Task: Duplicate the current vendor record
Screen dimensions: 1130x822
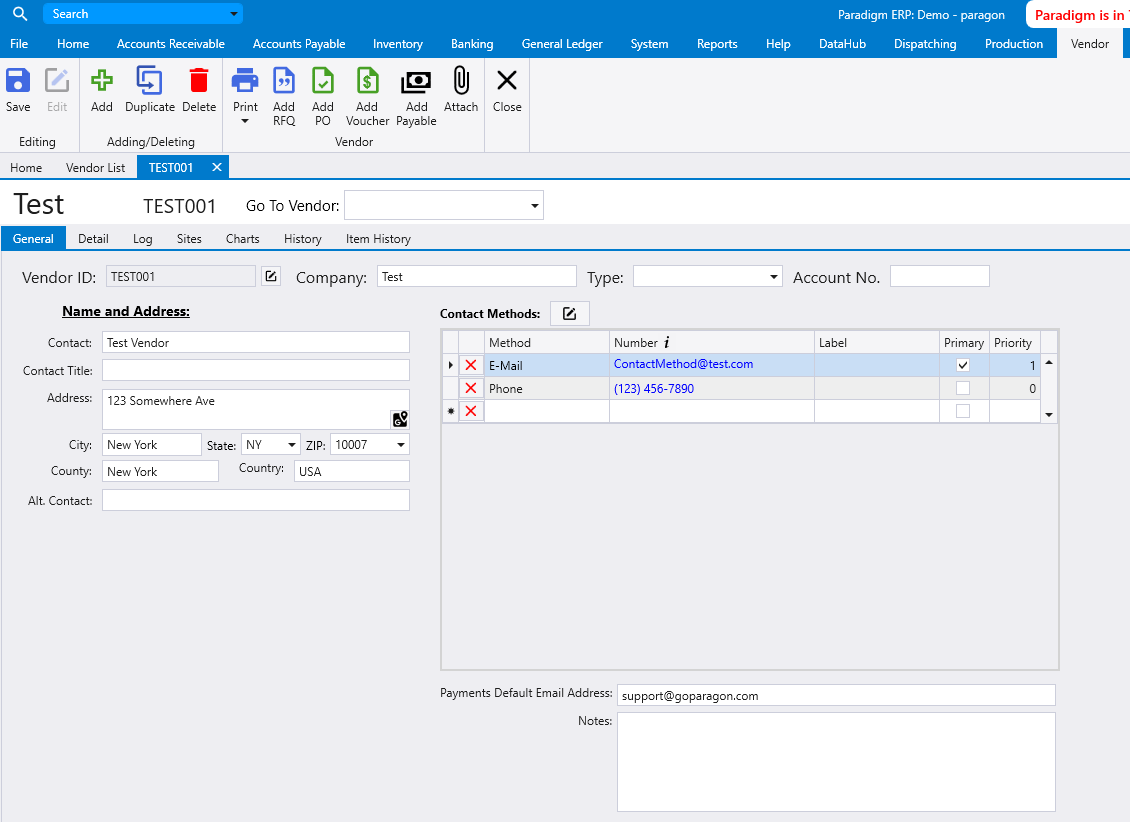Action: click(149, 81)
